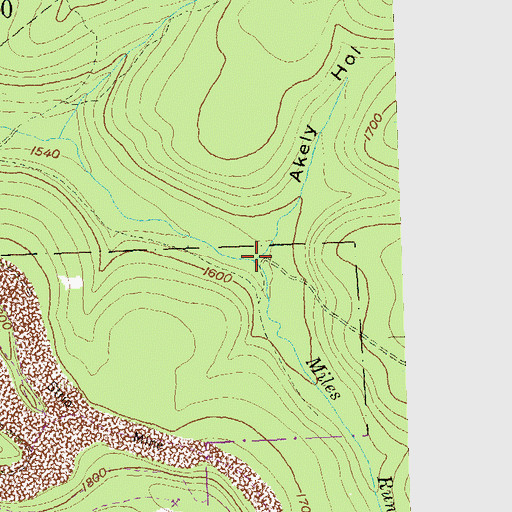The height and width of the screenshot is (512, 512).
Task: Click the red crosshair marker on the map
Action: coord(256,256)
